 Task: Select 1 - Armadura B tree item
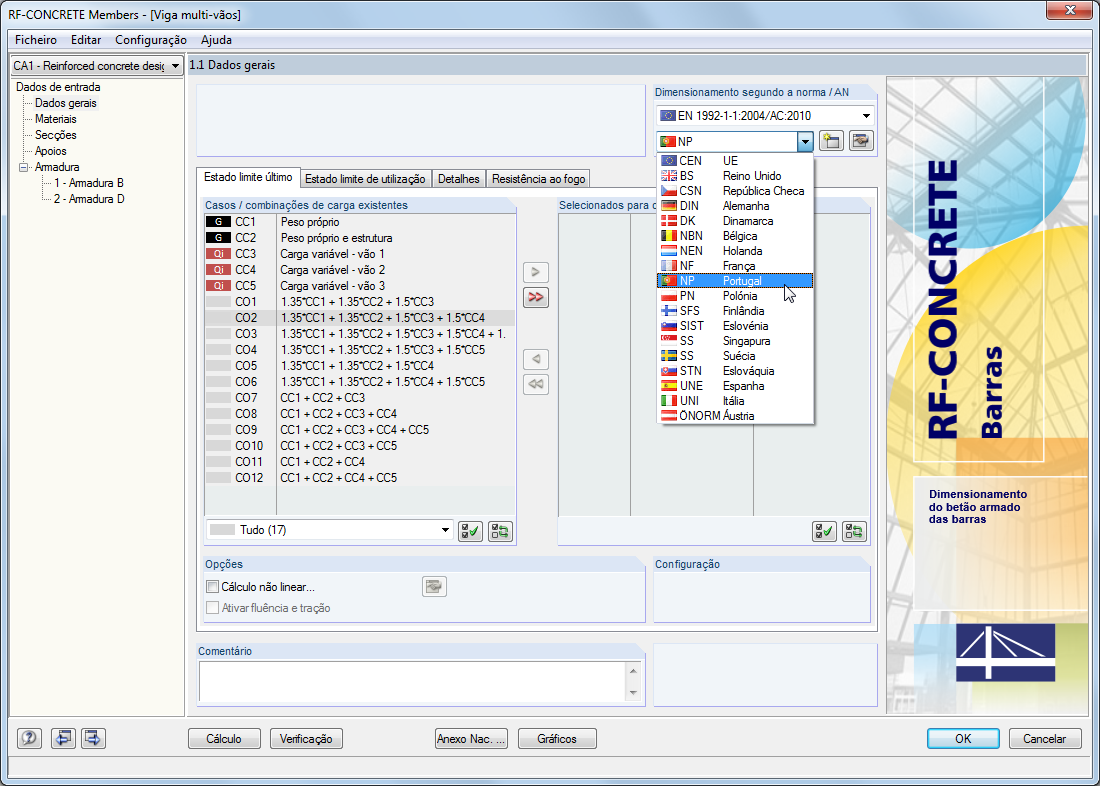coord(88,183)
